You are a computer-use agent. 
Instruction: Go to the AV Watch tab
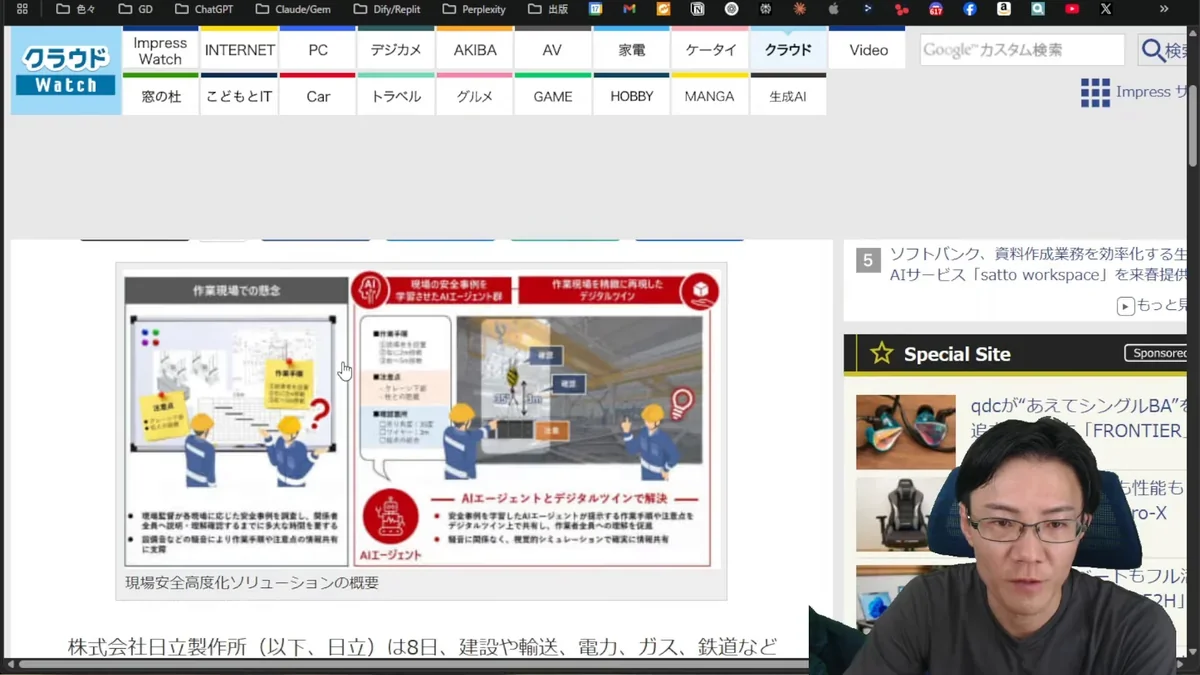tap(552, 49)
